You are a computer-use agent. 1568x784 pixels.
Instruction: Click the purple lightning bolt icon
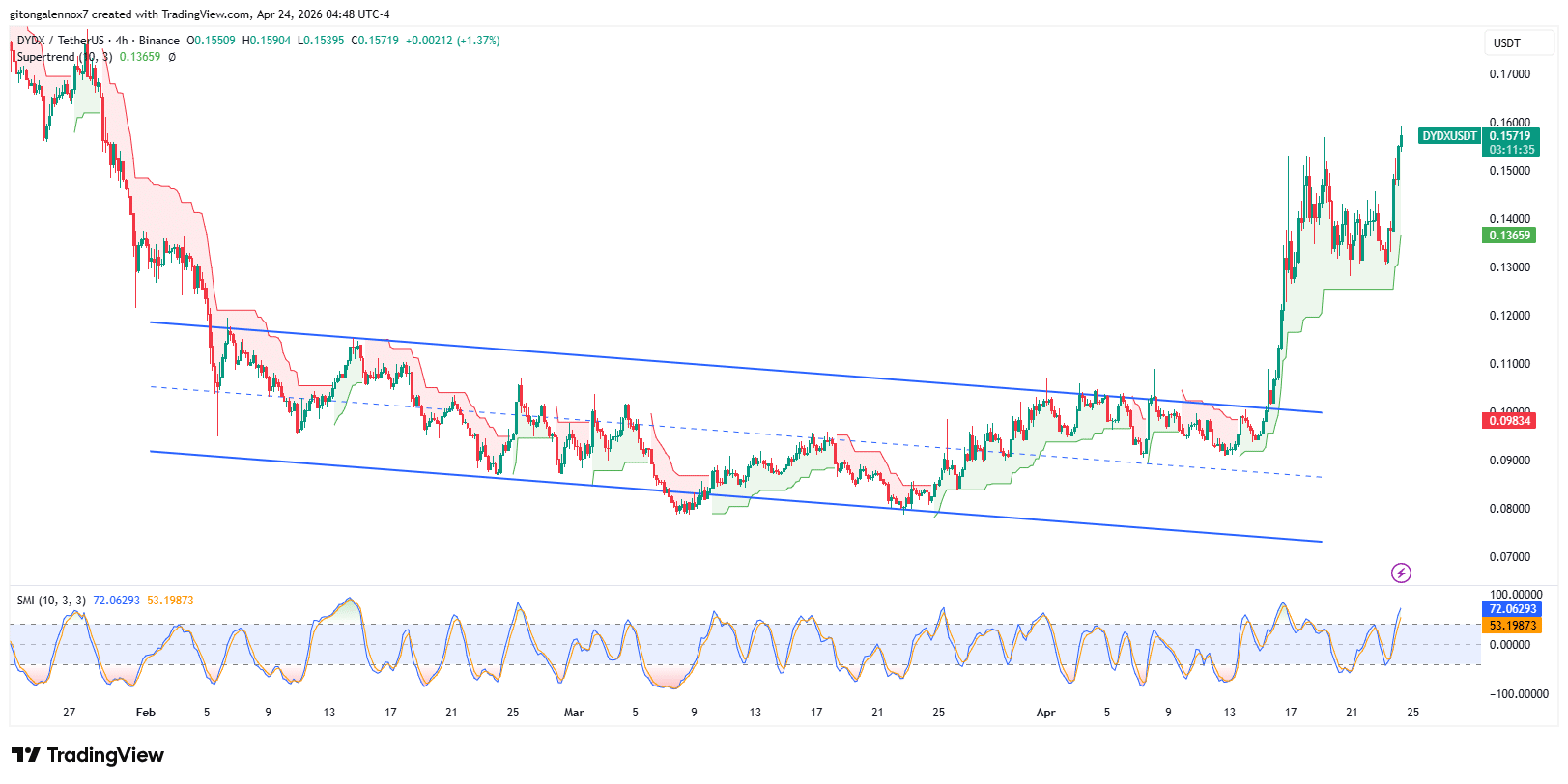point(1400,574)
